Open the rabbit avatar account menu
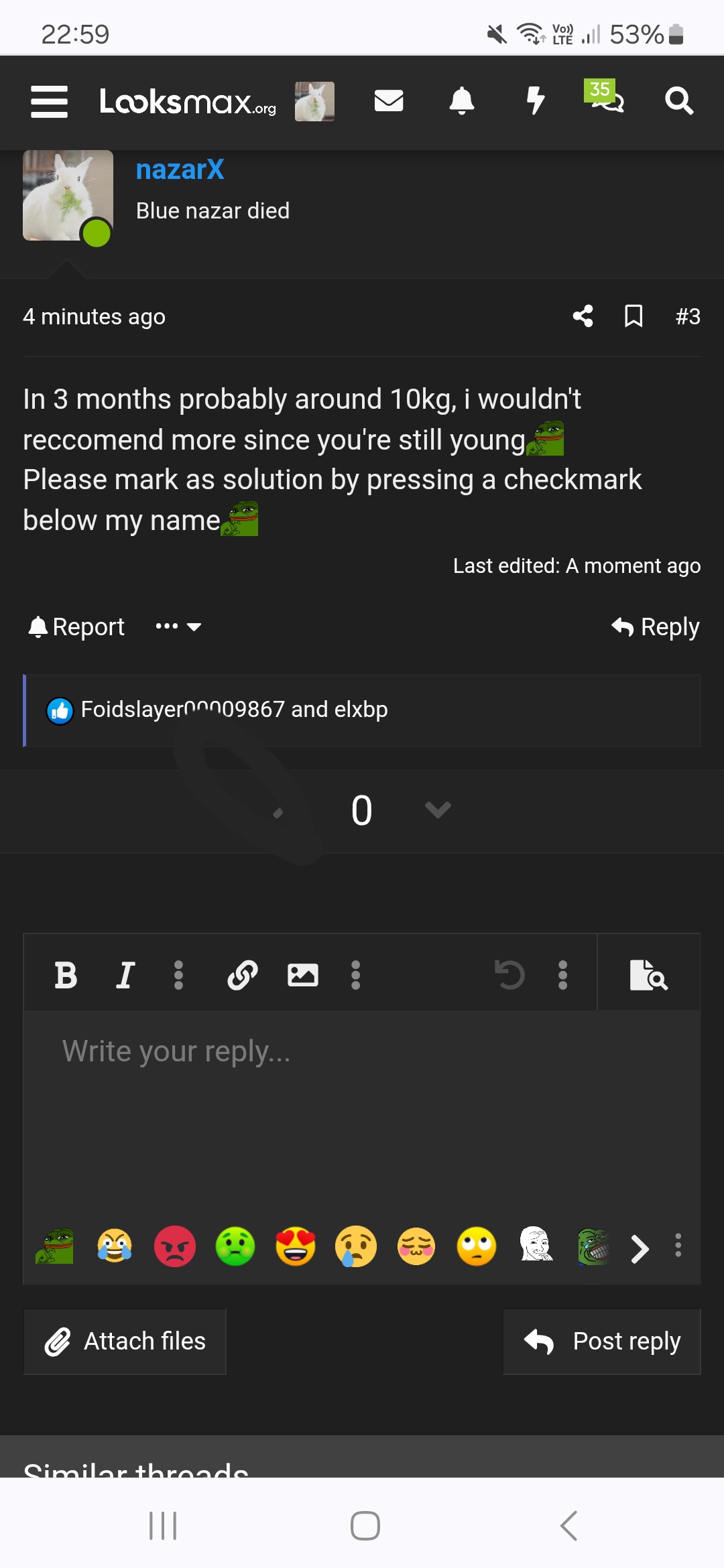Image resolution: width=724 pixels, height=1568 pixels. click(x=314, y=101)
